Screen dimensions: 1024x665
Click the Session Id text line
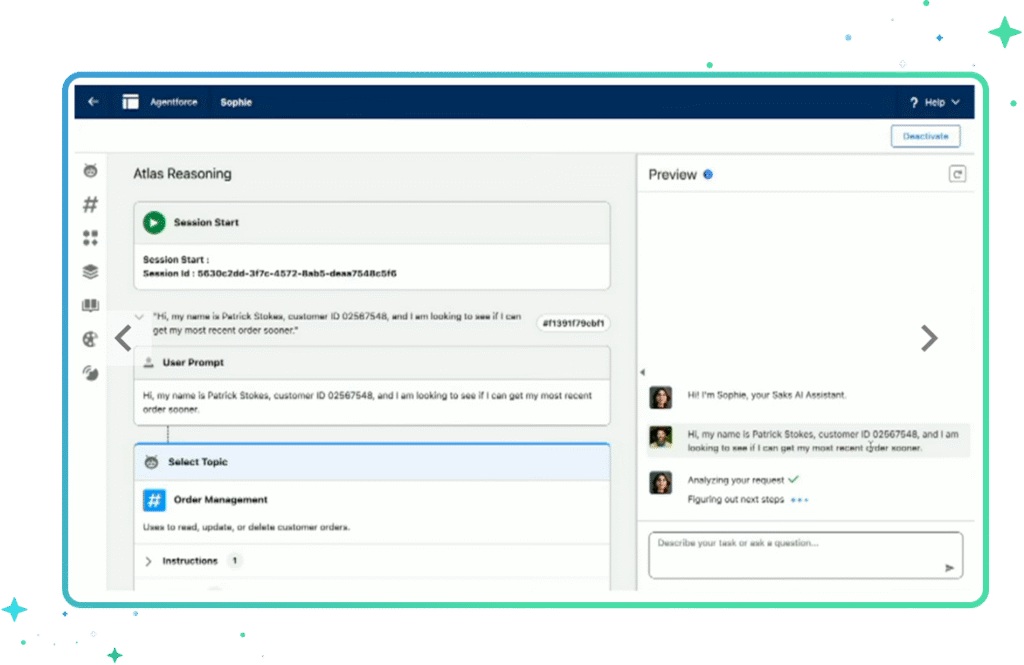pyautogui.click(x=270, y=274)
